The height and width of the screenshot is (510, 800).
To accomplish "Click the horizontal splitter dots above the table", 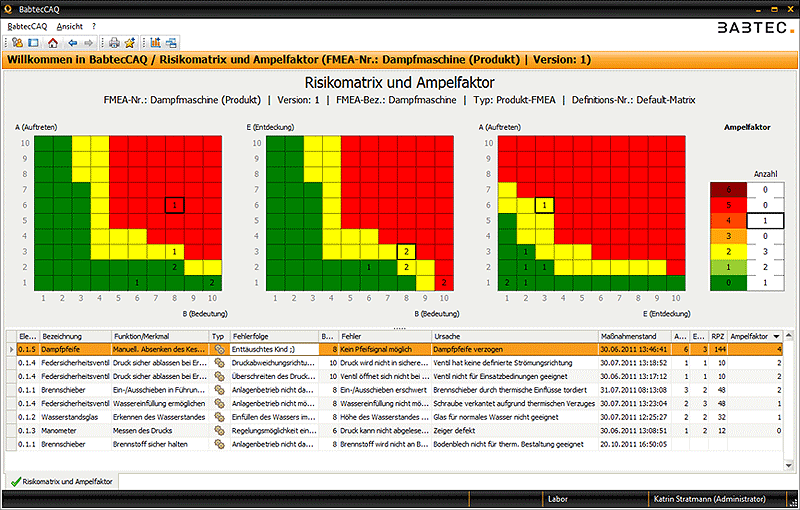I will [399, 328].
